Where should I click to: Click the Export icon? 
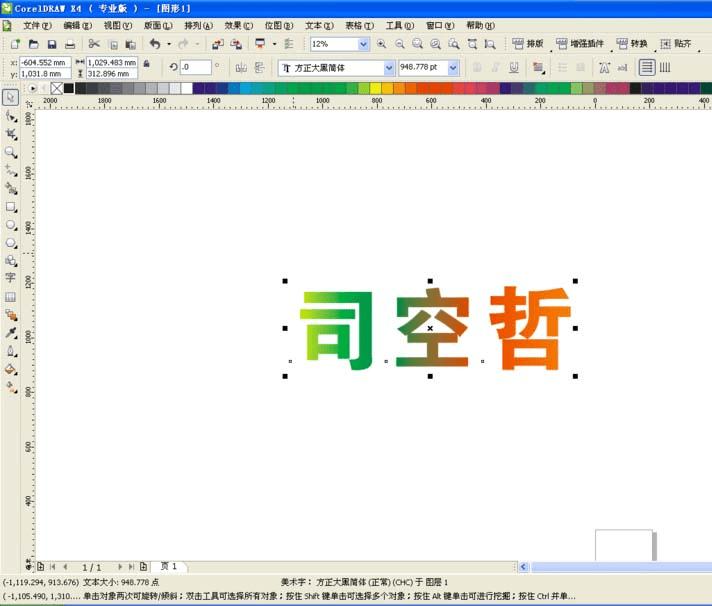point(236,44)
